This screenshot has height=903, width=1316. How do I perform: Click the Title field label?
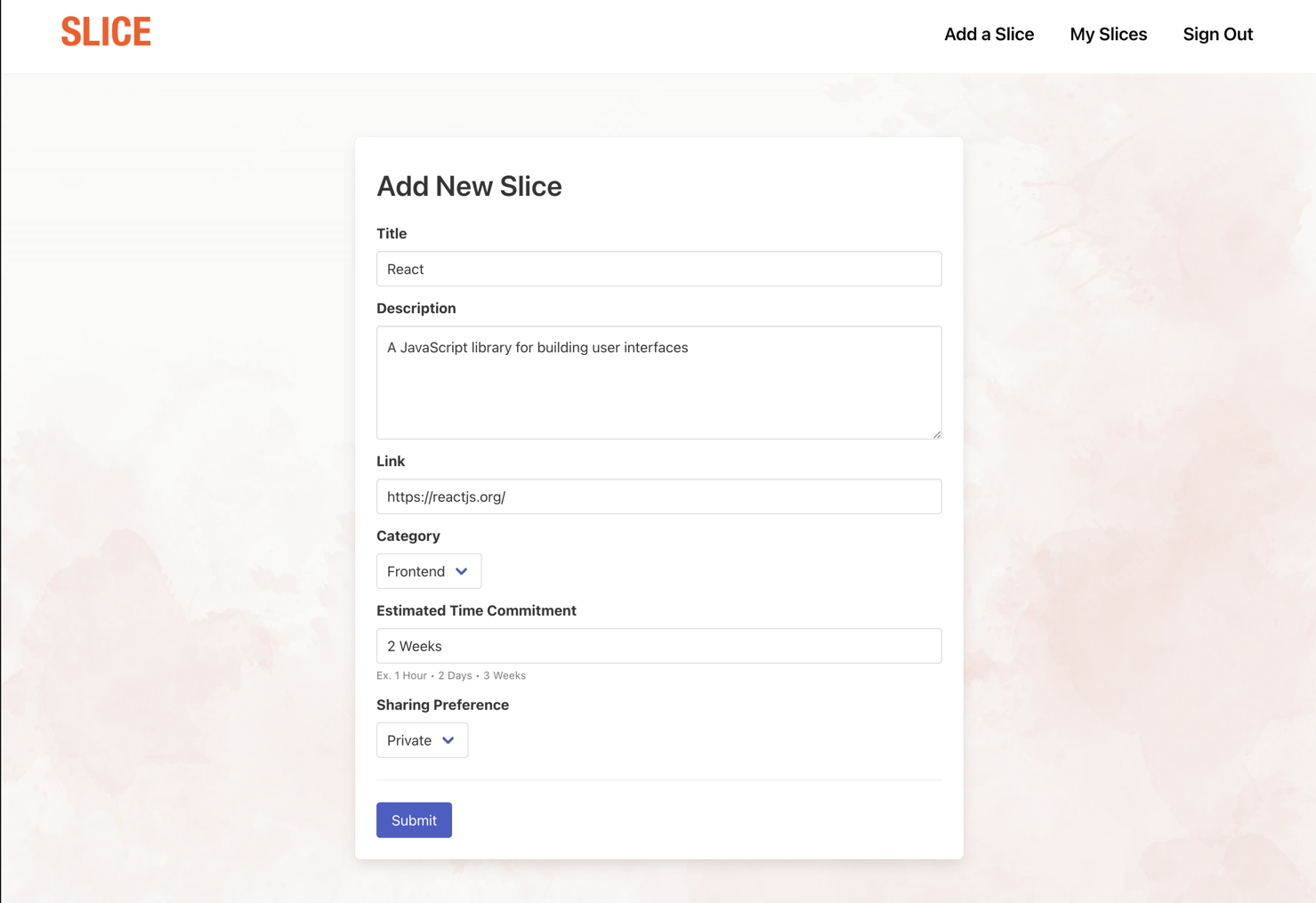point(392,234)
